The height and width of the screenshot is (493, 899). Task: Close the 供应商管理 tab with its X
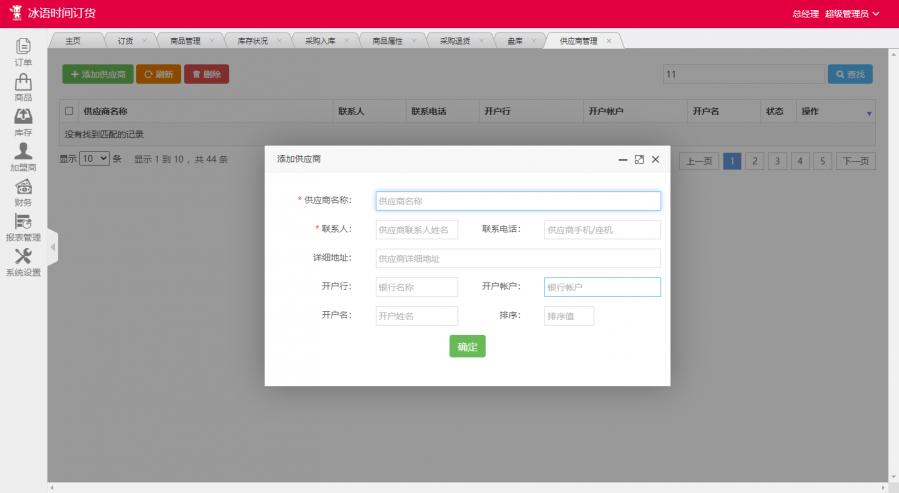[x=609, y=41]
